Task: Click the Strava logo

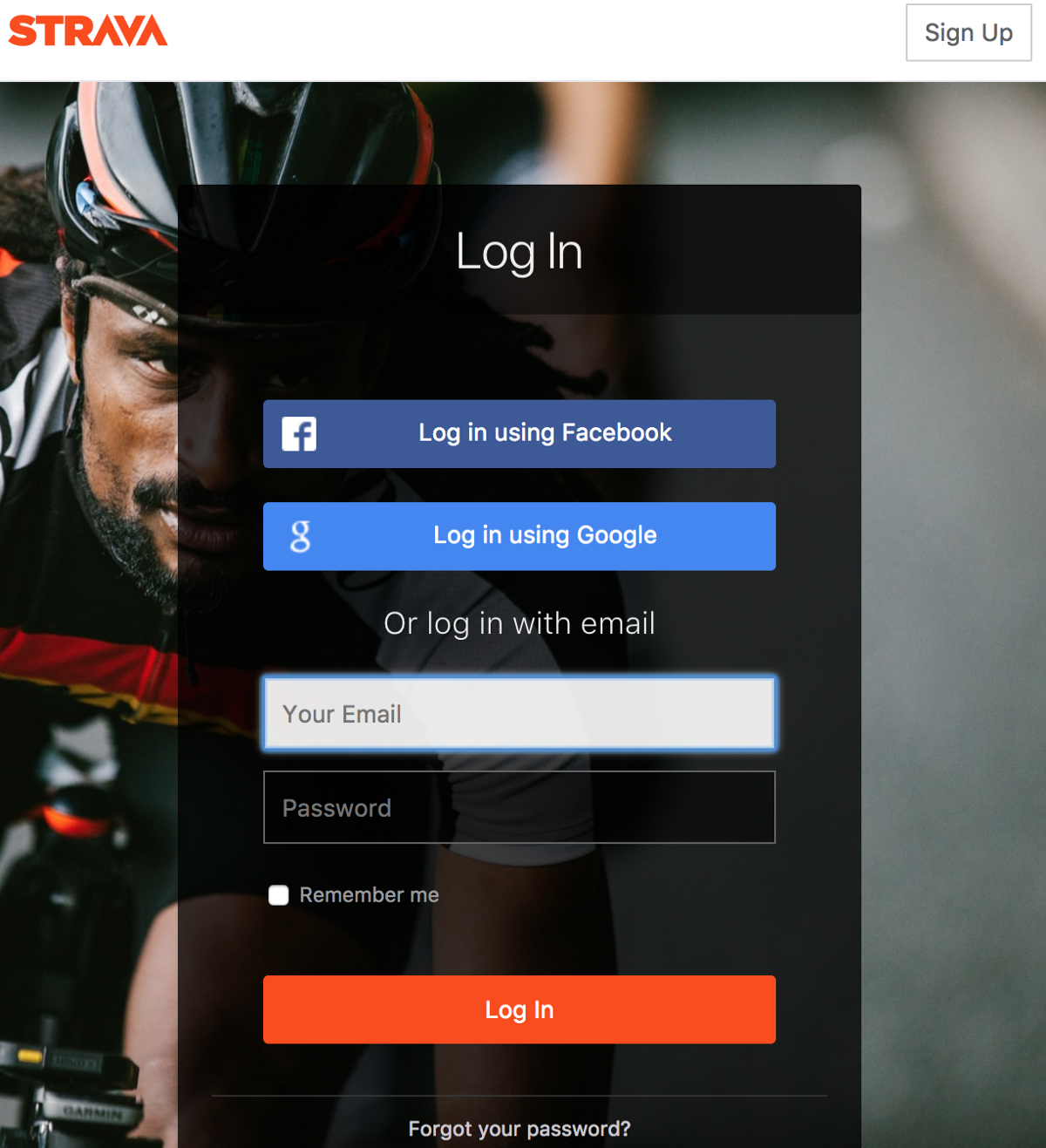Action: (88, 31)
